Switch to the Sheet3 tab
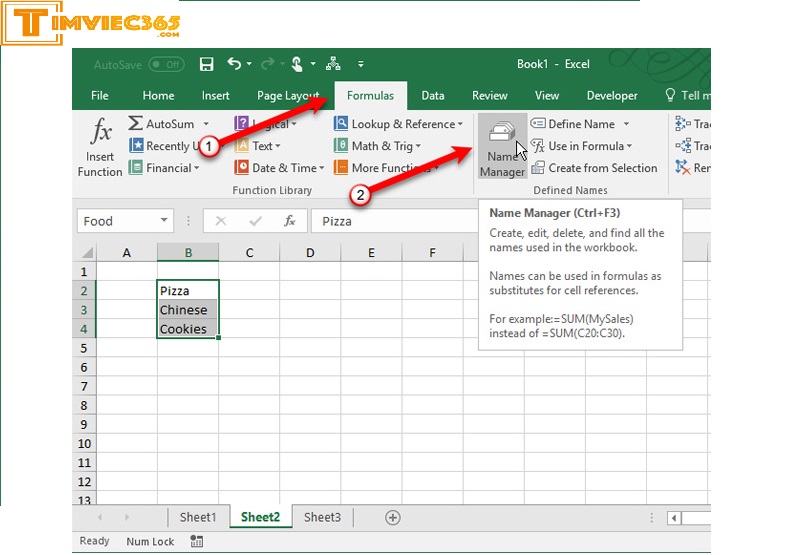 [322, 517]
